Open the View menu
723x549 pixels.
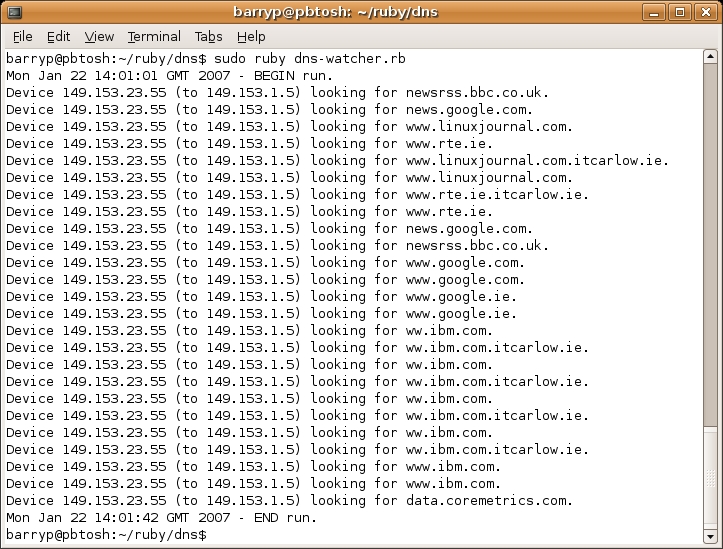[99, 36]
